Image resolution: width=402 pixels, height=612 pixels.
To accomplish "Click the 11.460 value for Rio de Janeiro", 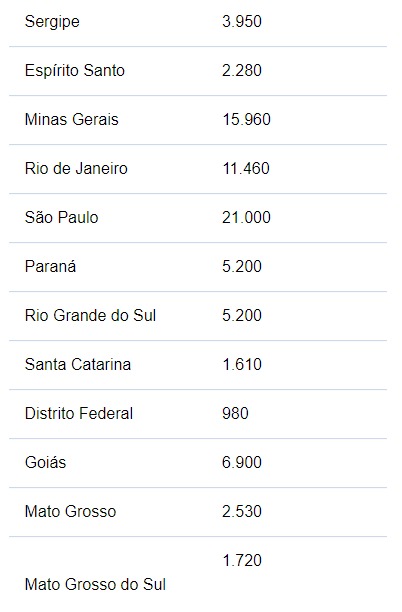I will pyautogui.click(x=246, y=169).
